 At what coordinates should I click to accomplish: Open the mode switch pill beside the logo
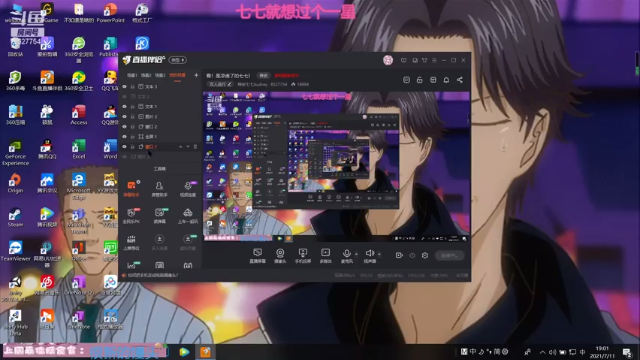pos(178,60)
